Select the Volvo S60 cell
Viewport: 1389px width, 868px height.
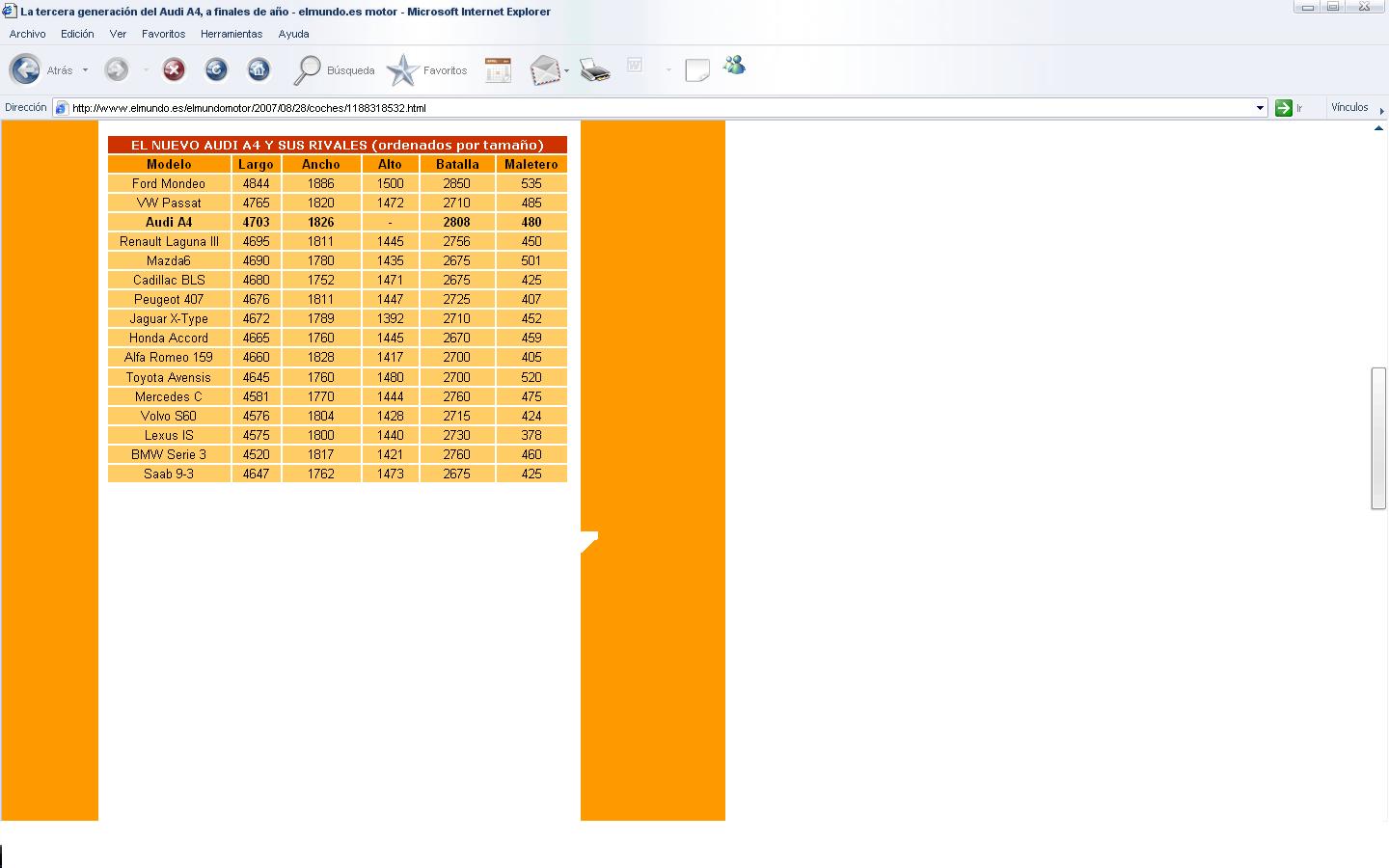169,416
